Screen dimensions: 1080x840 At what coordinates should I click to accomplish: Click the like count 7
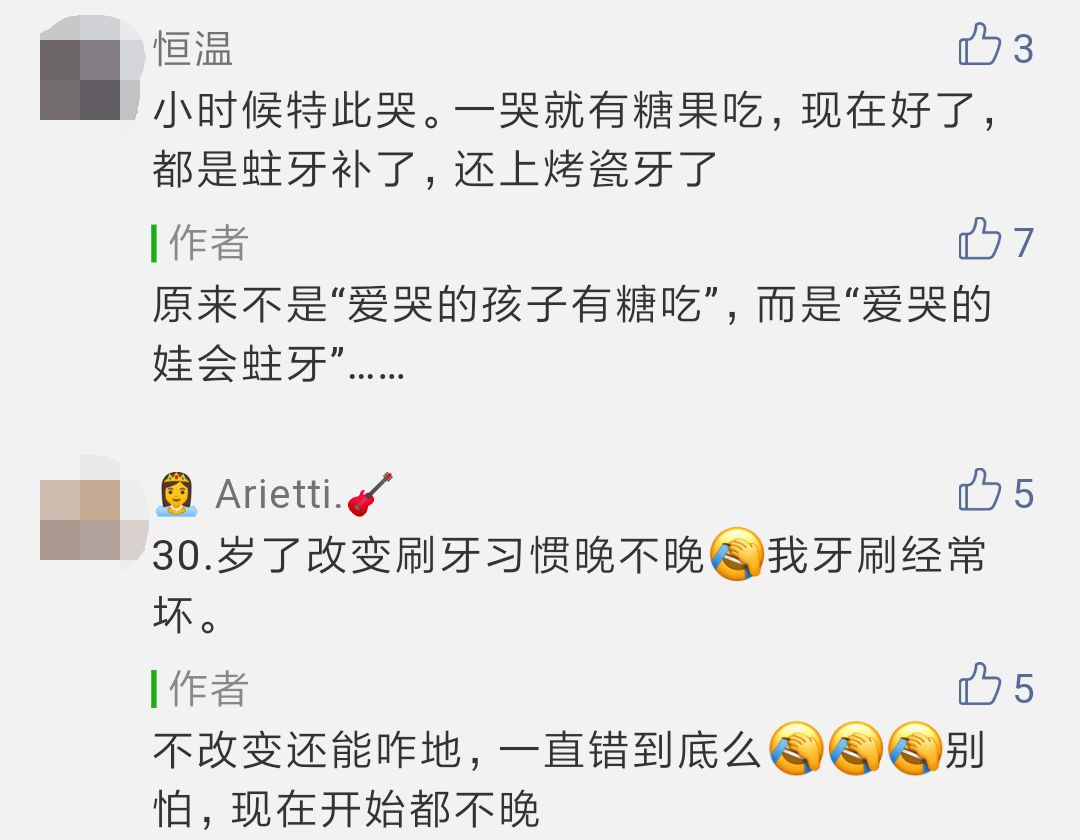point(1023,243)
